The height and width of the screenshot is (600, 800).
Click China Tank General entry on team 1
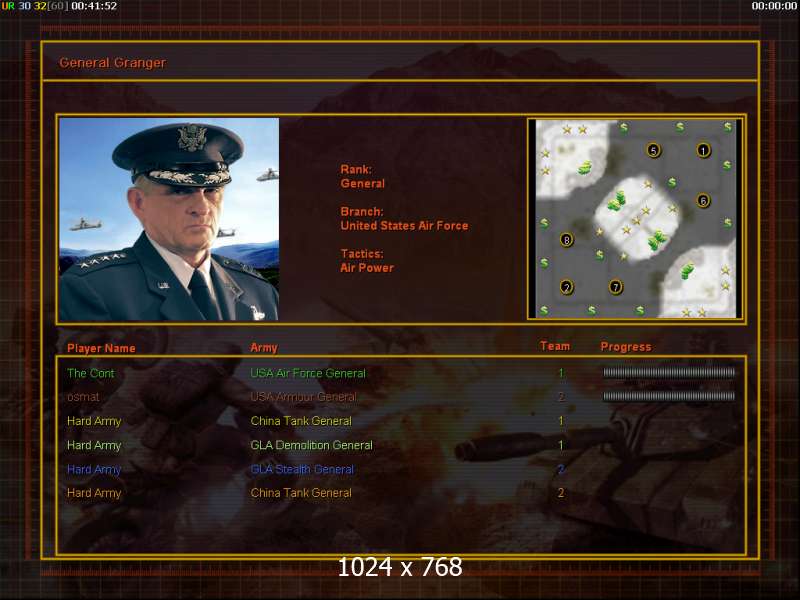301,421
